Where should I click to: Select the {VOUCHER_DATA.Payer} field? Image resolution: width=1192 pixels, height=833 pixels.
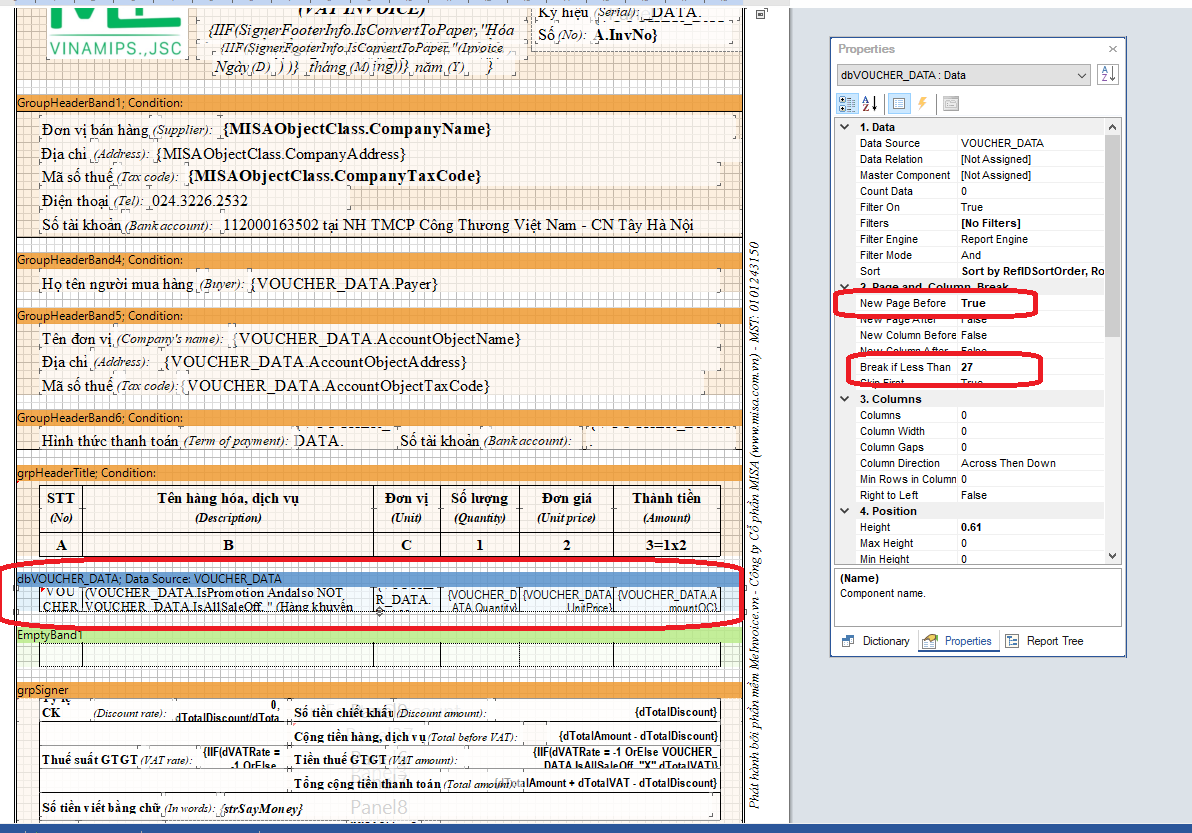coord(344,284)
